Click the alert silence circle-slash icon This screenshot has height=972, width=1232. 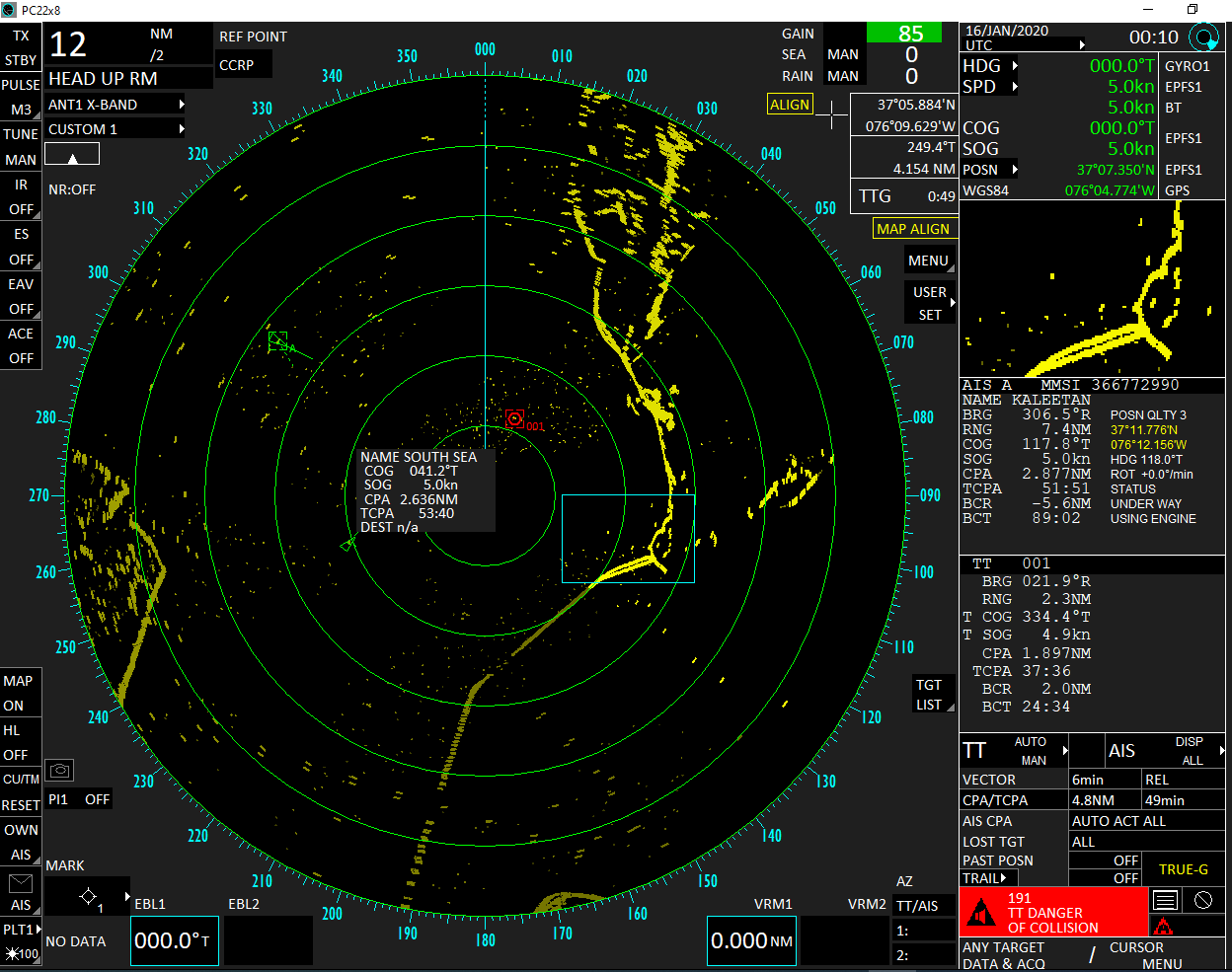(x=1202, y=900)
